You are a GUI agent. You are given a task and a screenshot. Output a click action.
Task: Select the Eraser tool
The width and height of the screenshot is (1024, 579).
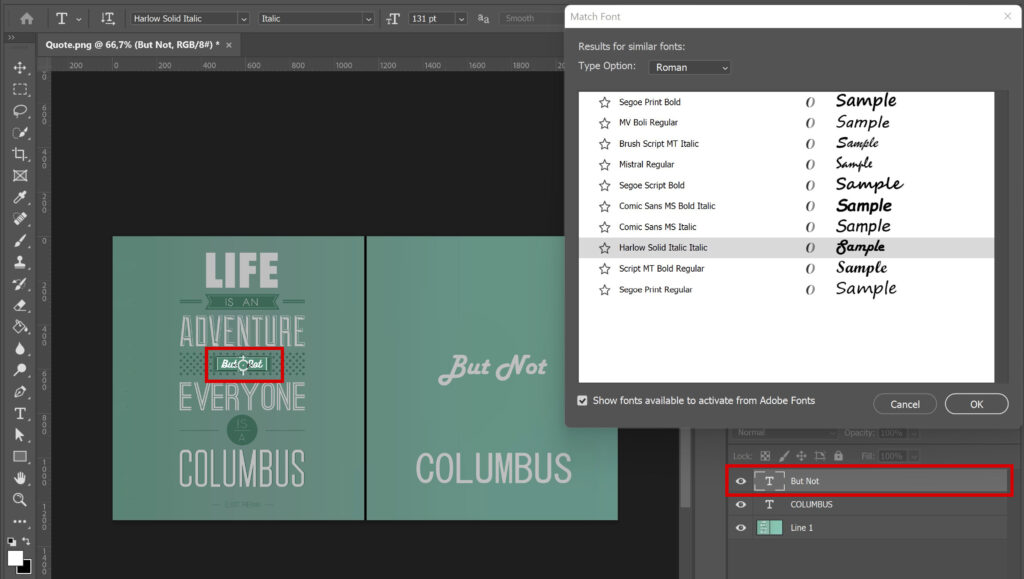[x=20, y=305]
